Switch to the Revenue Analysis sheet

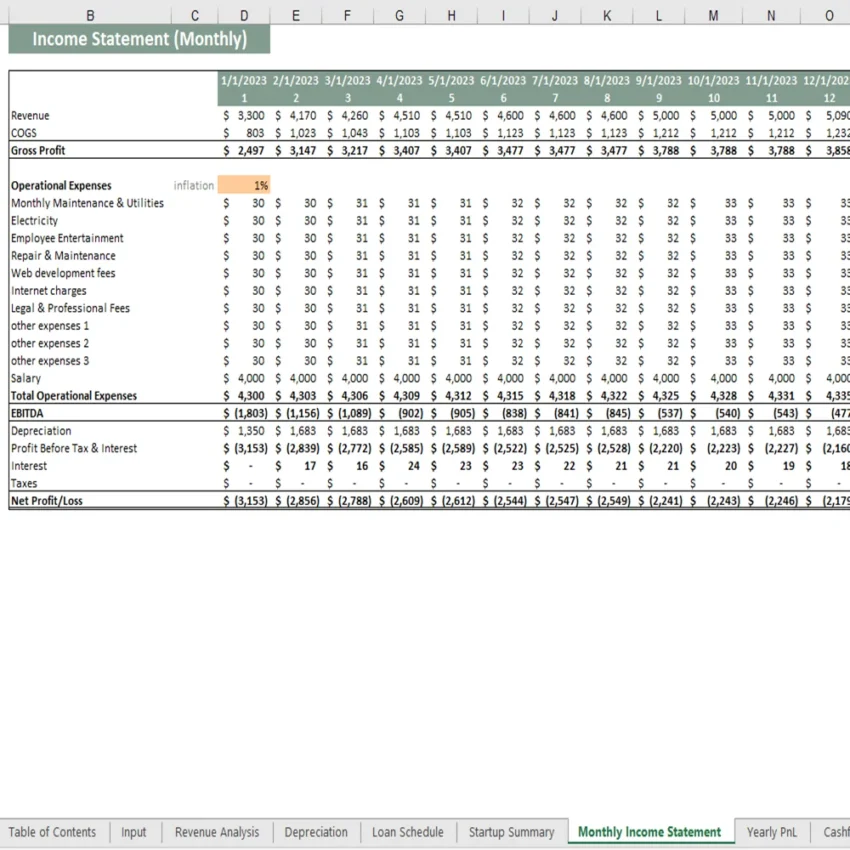(216, 831)
